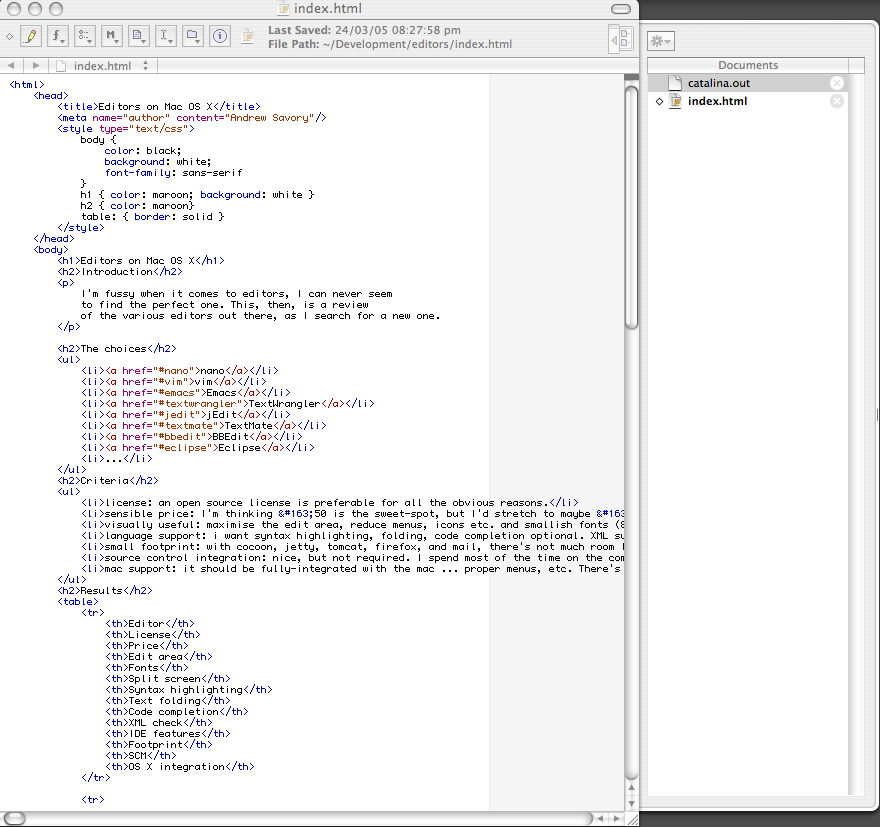Click the vertical scrollbar down arrow
Image resolution: width=880 pixels, height=827 pixels.
tap(631, 803)
